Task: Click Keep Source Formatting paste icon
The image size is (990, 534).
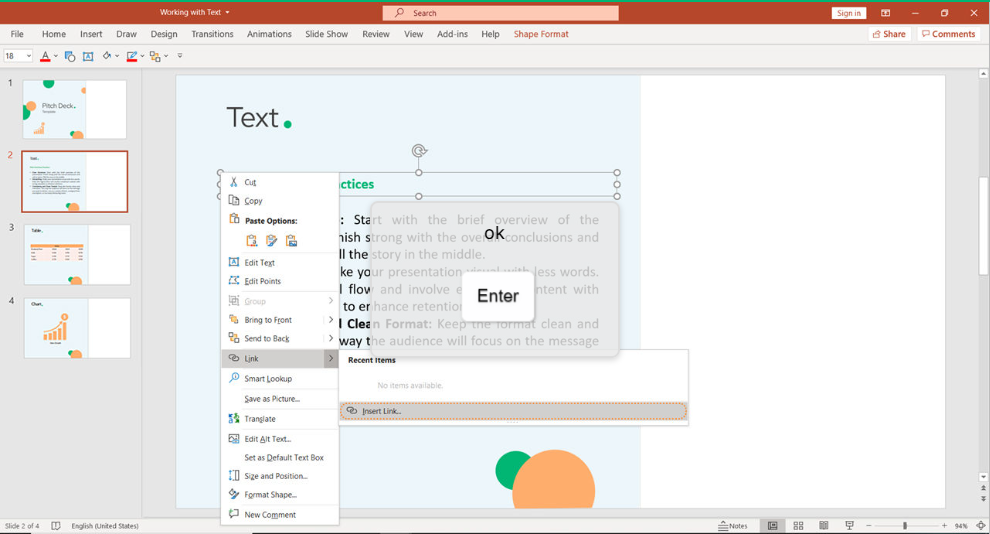Action: (271, 240)
